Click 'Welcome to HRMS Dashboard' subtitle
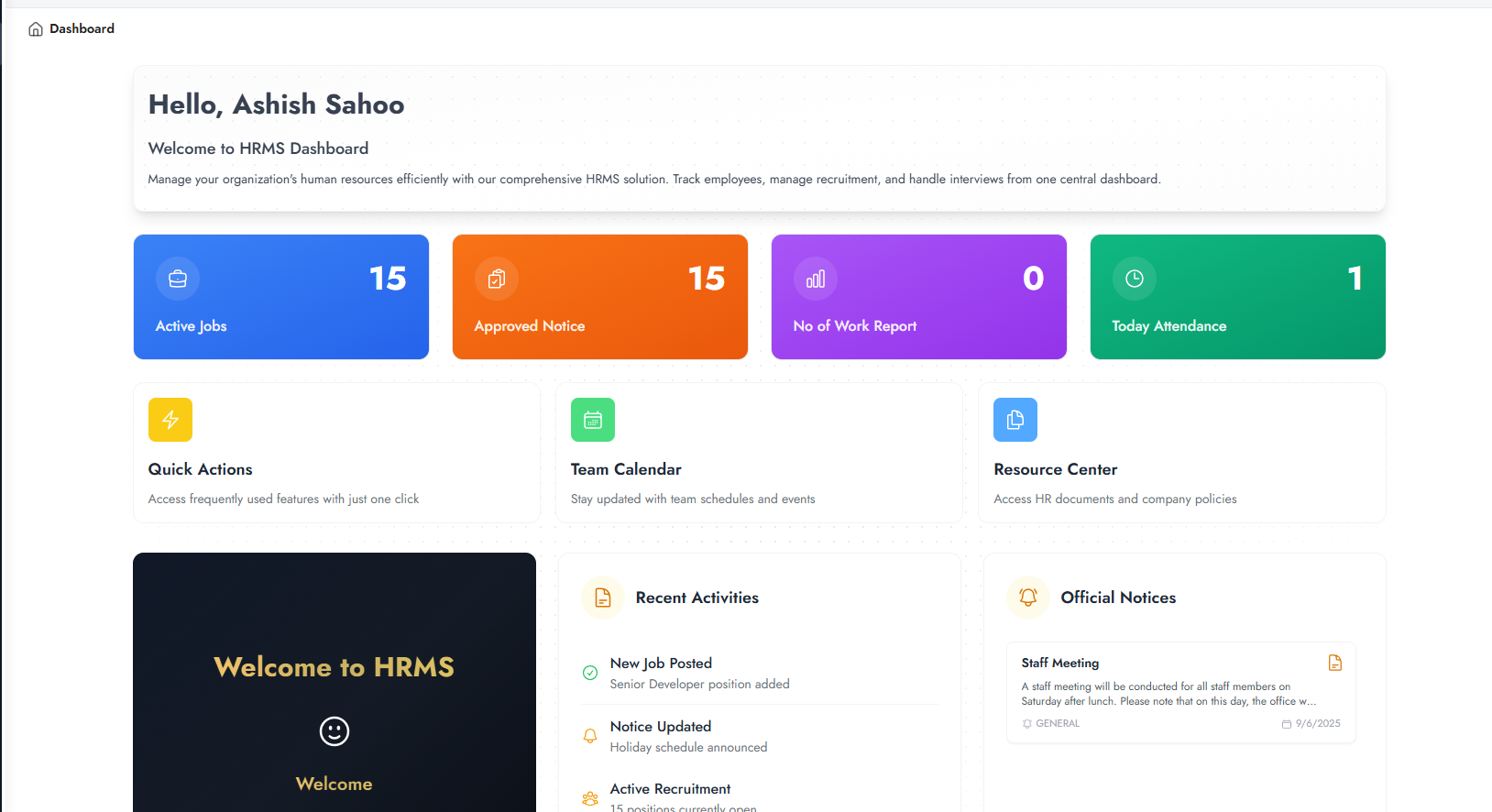This screenshot has width=1492, height=812. 258,148
